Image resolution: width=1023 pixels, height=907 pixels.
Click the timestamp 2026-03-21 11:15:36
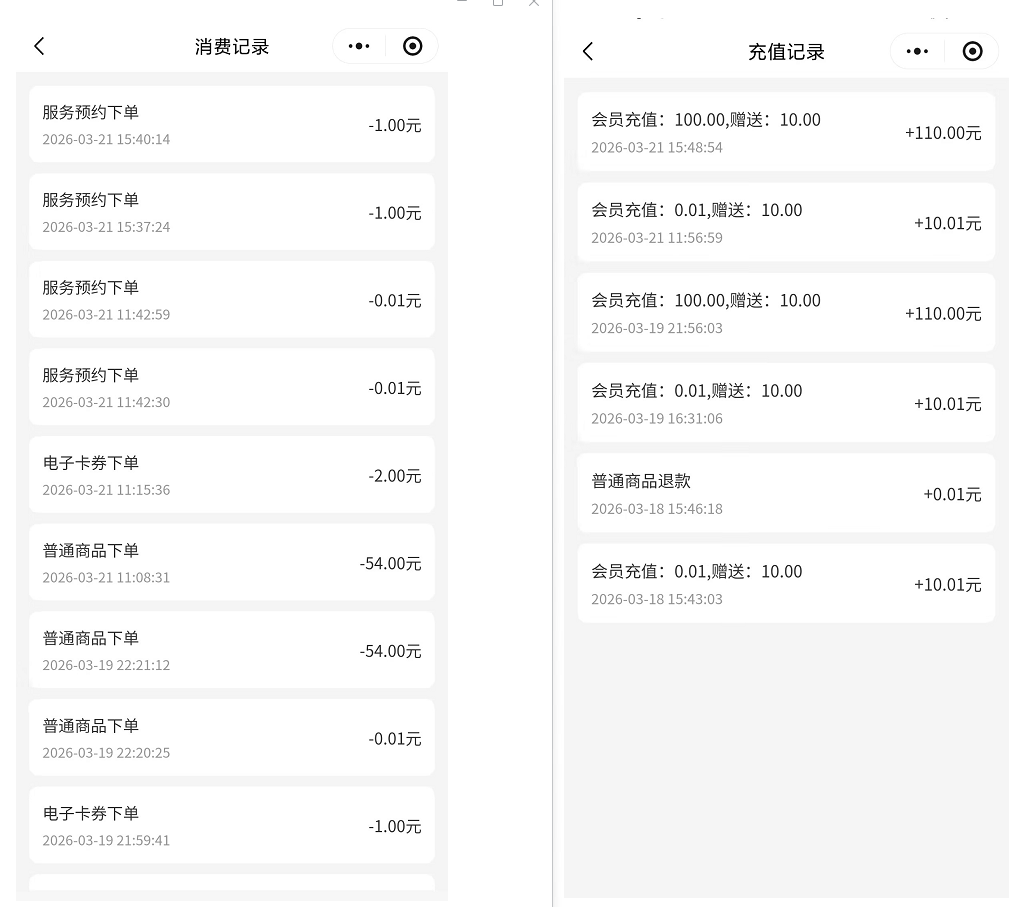point(106,490)
